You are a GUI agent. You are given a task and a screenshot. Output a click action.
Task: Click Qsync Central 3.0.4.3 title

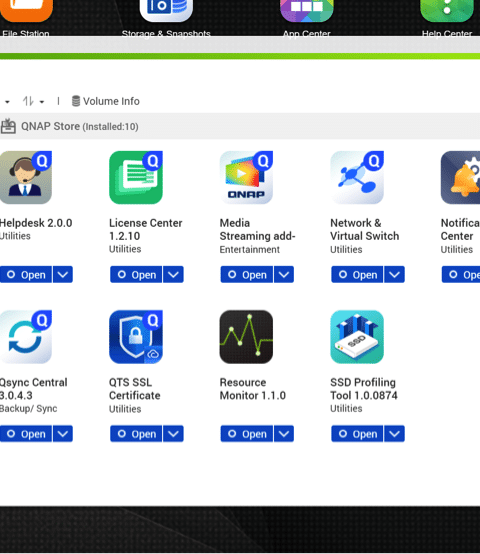click(34, 389)
